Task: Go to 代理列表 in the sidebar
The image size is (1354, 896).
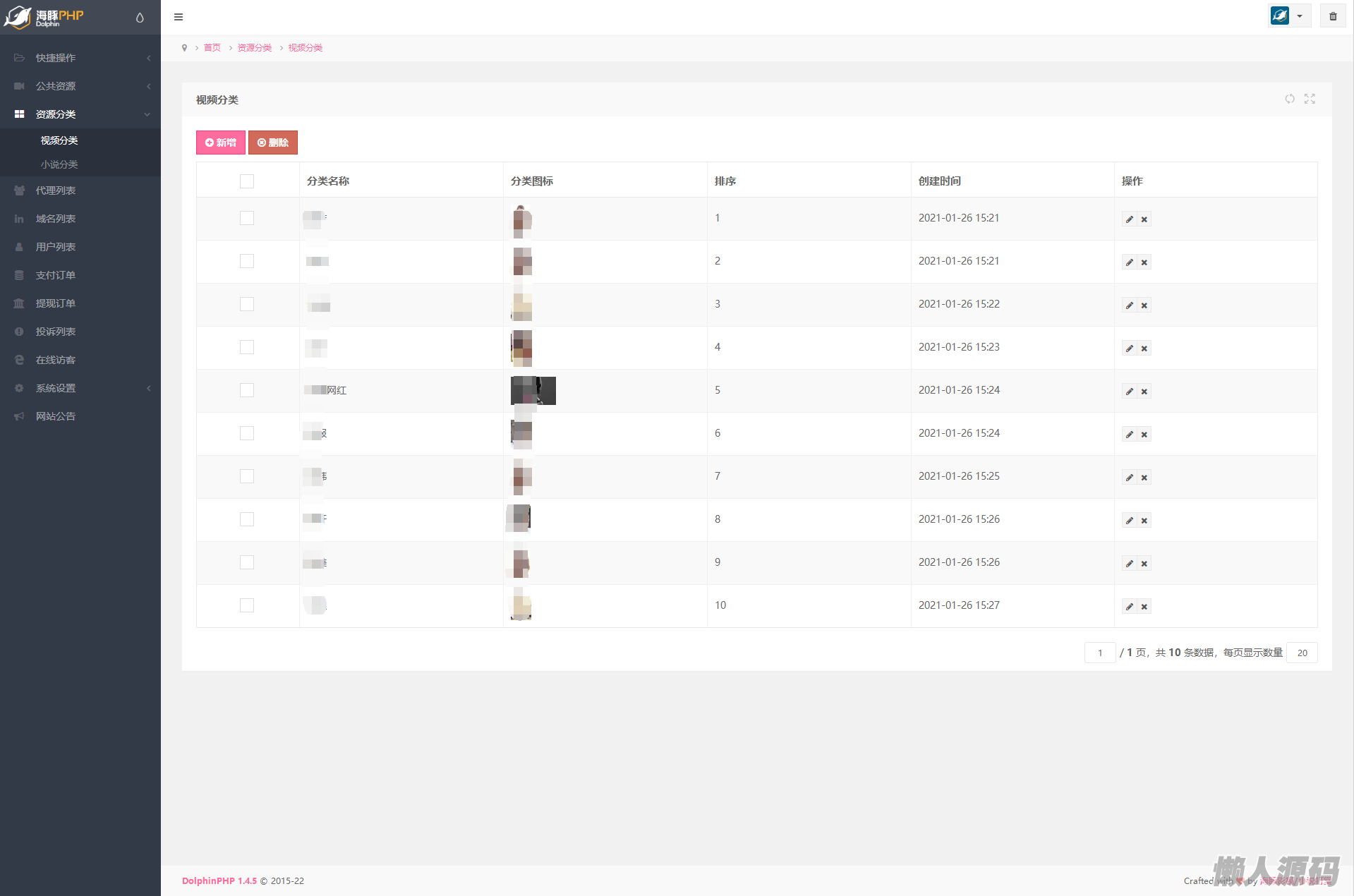Action: coord(80,190)
